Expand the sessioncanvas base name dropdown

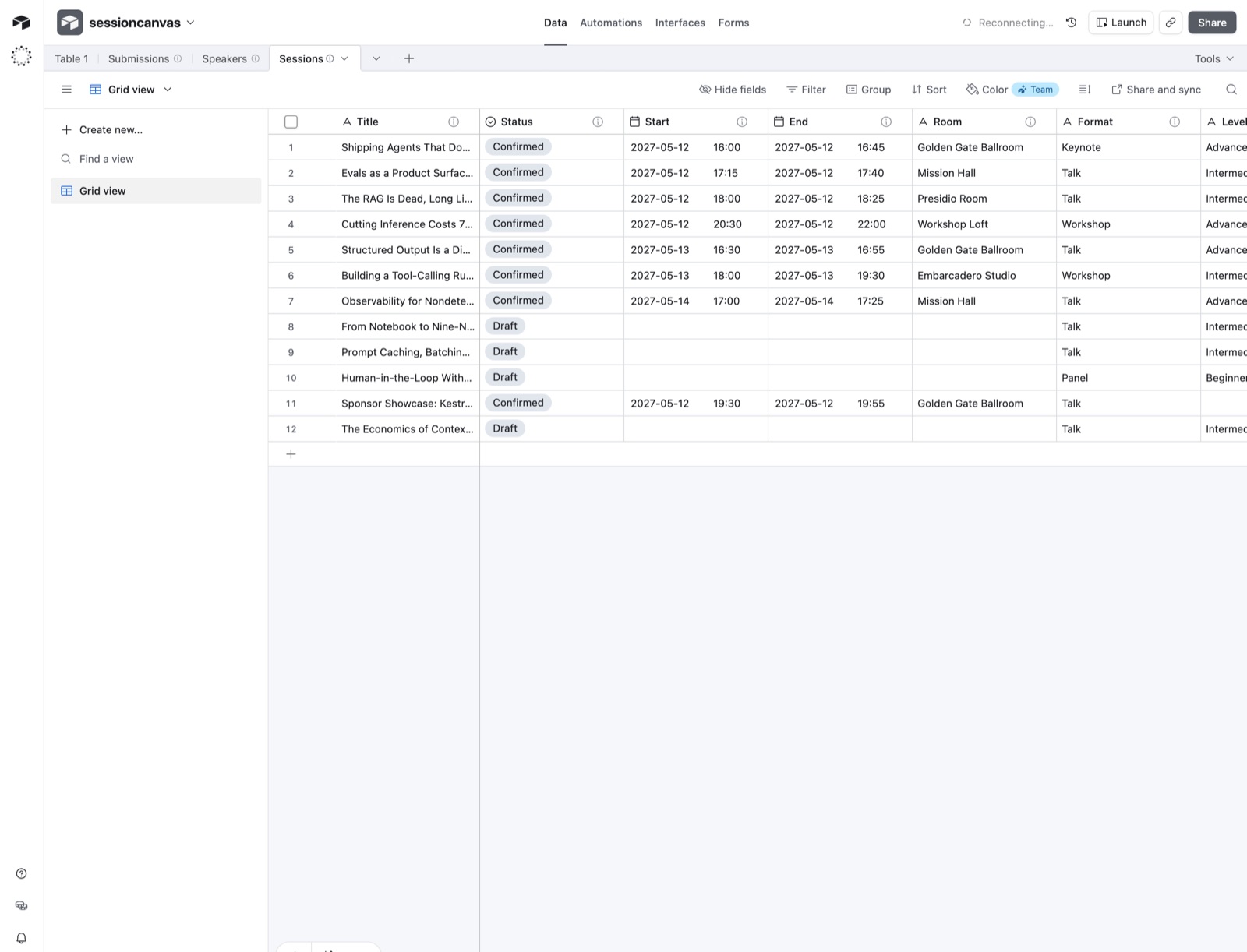tap(190, 23)
